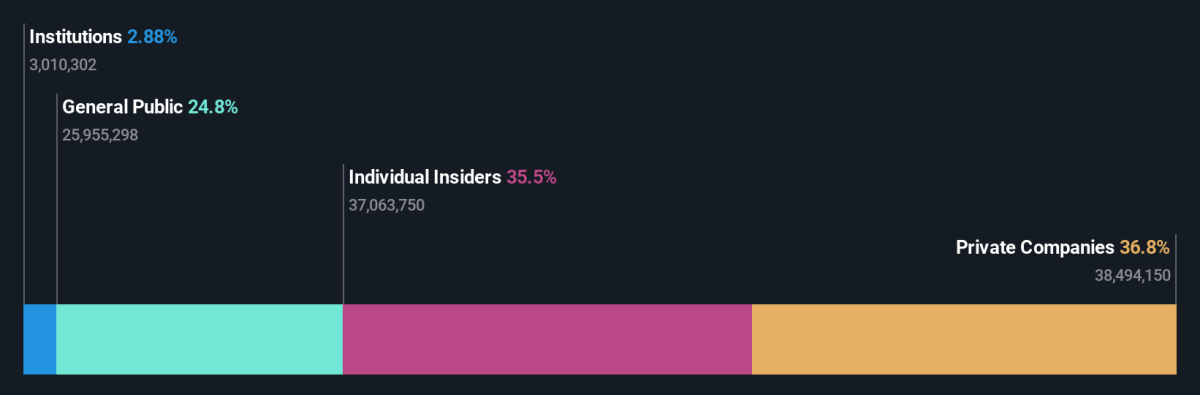Select the teal General Public bar segment
Screen dimensions: 1200x395
pyautogui.click(x=200, y=339)
